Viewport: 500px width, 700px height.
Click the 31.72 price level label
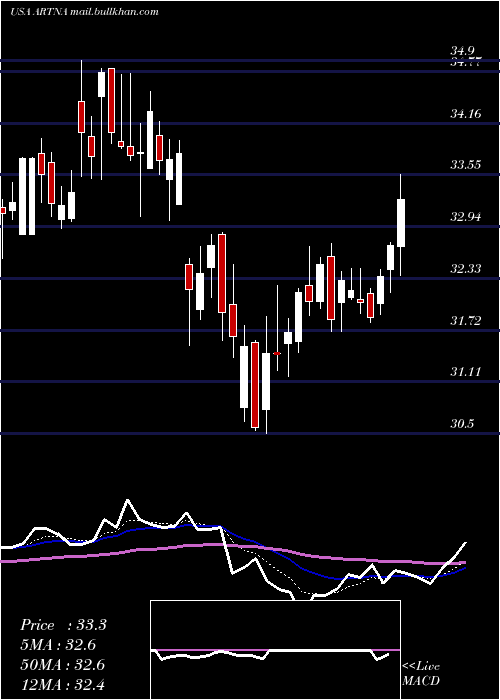466,321
